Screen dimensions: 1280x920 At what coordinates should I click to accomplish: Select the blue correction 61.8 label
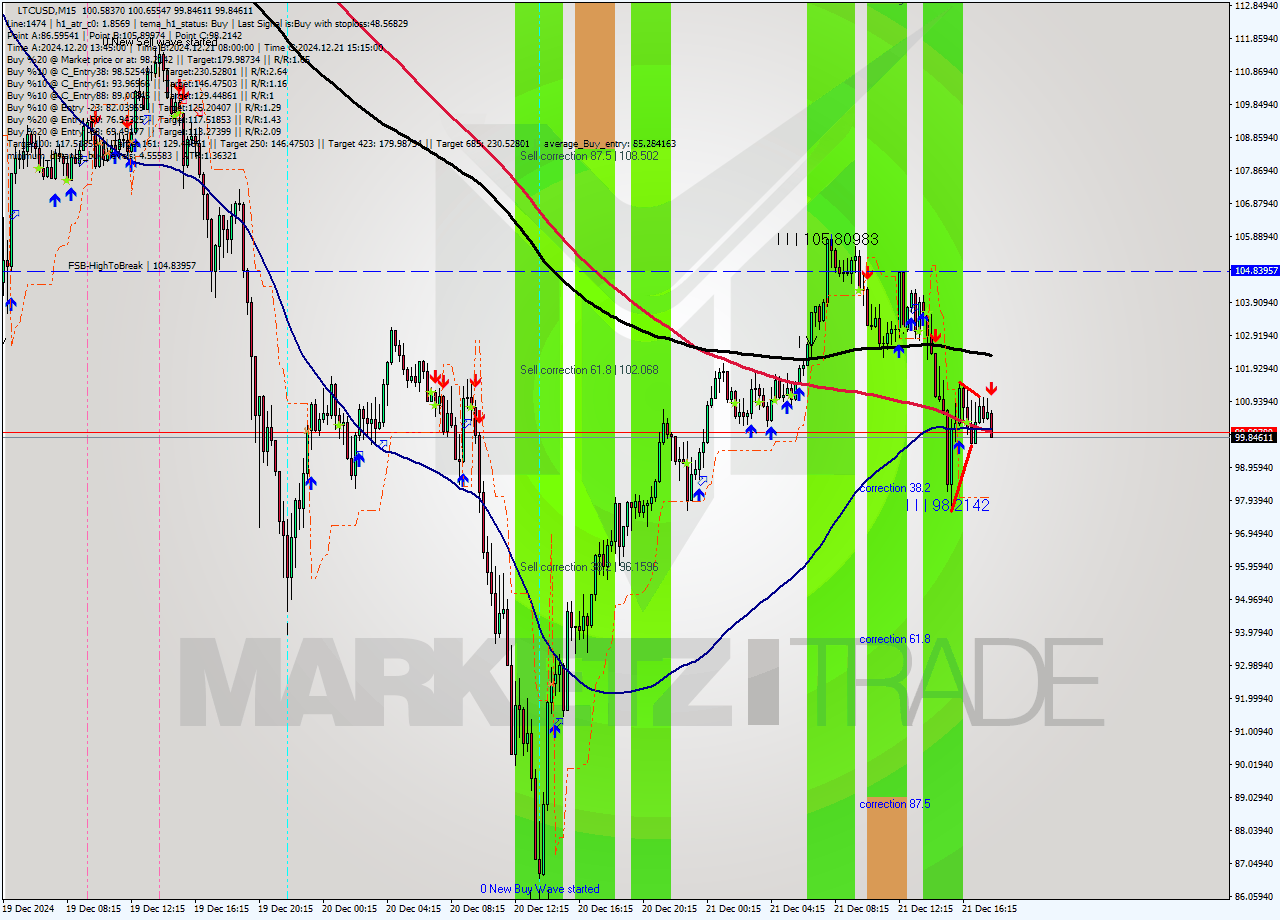coord(895,639)
